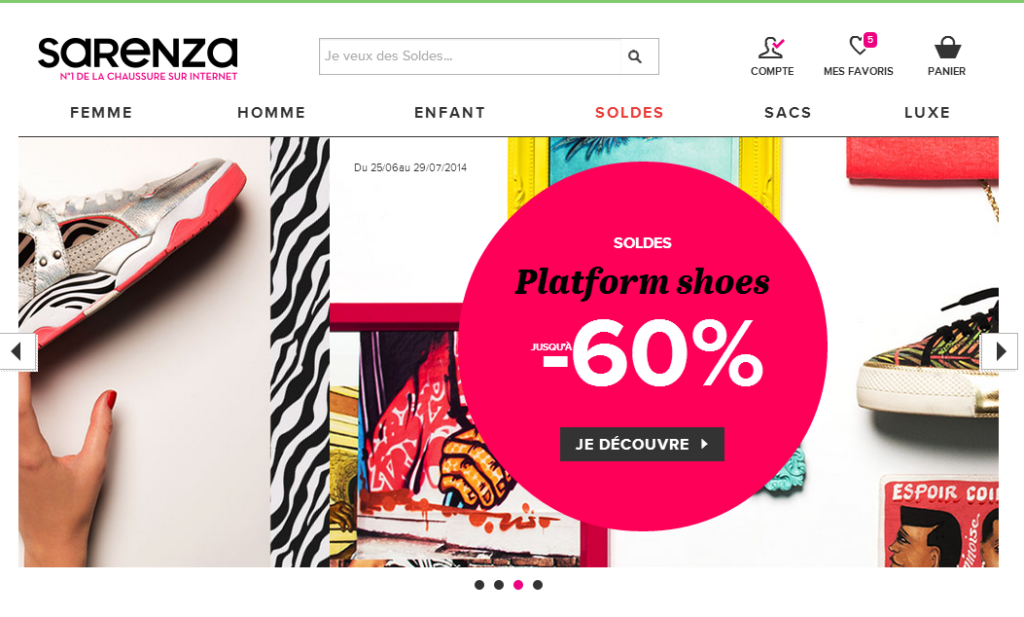Open the Compte account icon
1024x617 pixels.
[772, 48]
